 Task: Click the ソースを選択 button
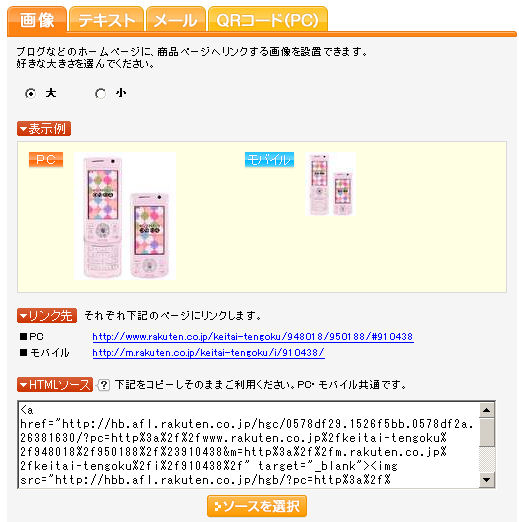(x=257, y=506)
